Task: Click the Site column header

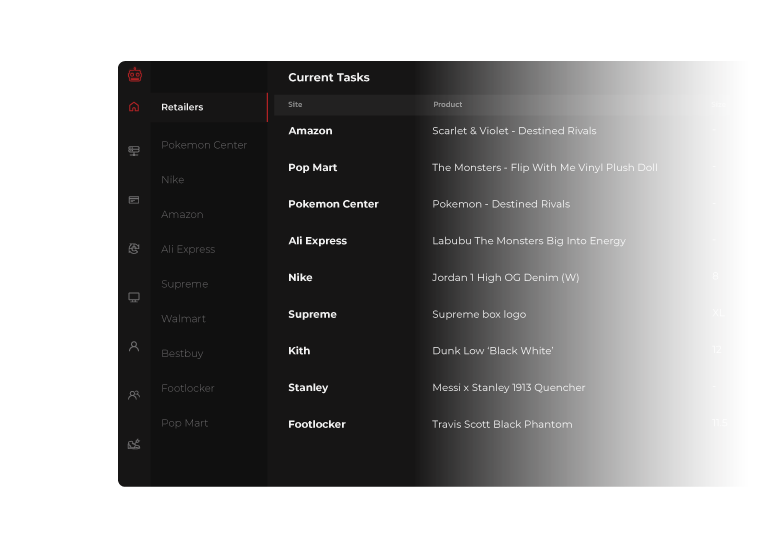Action: coord(295,105)
